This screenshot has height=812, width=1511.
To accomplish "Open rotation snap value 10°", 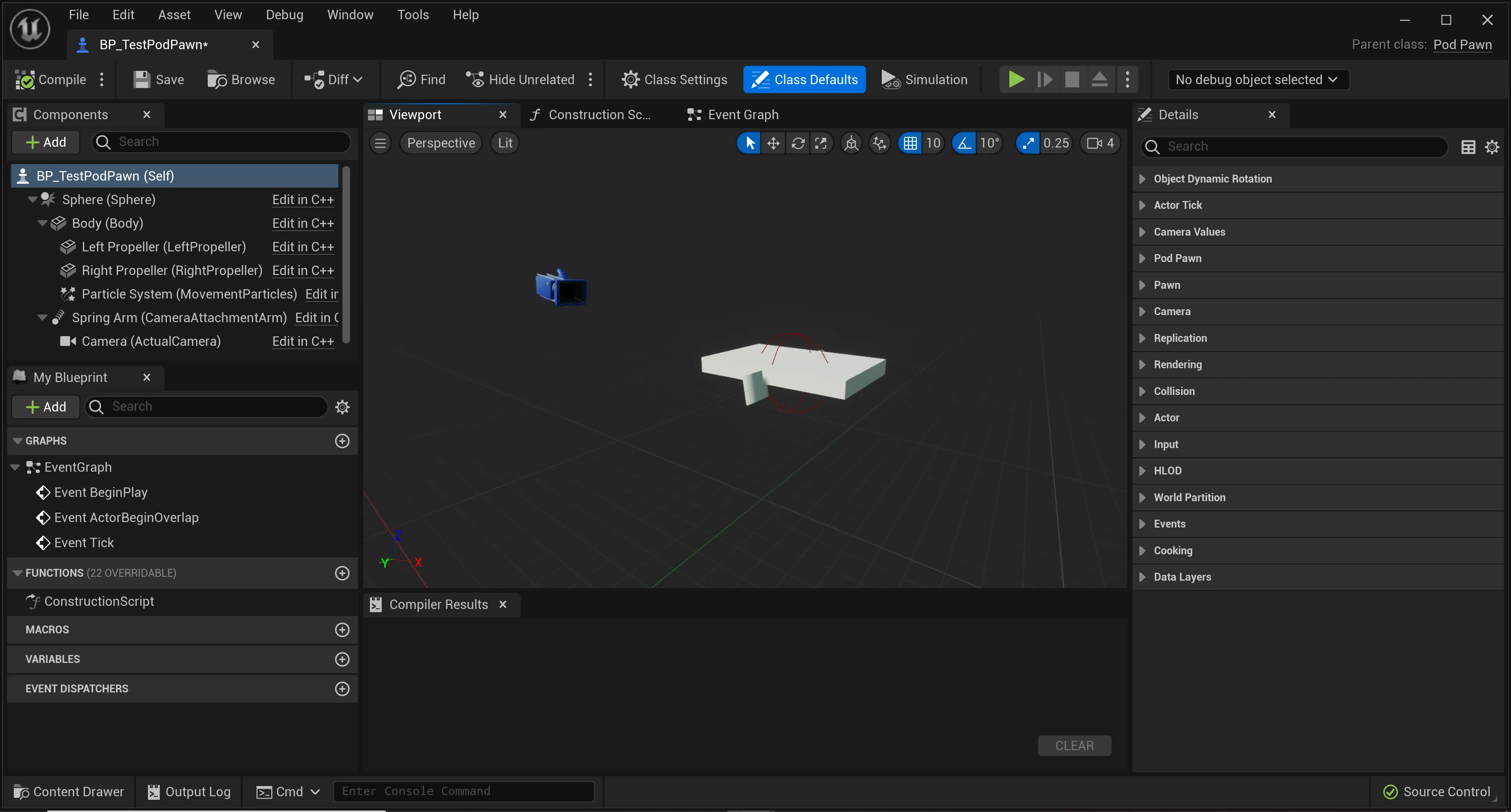I will (990, 143).
